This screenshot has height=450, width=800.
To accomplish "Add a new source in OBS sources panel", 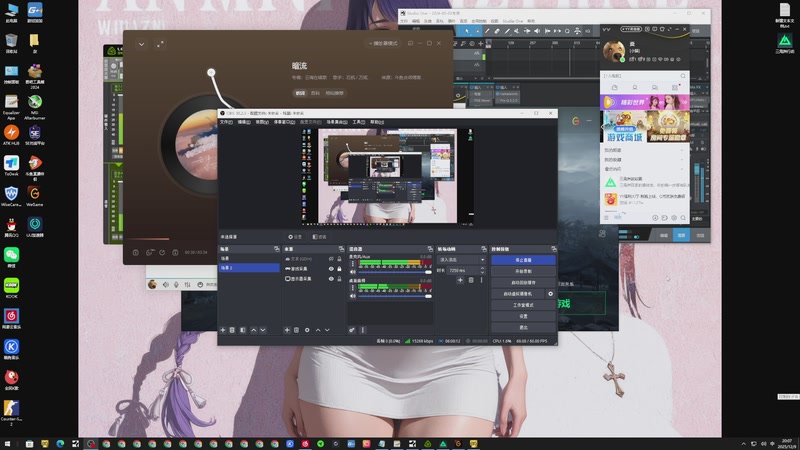I will [x=287, y=330].
